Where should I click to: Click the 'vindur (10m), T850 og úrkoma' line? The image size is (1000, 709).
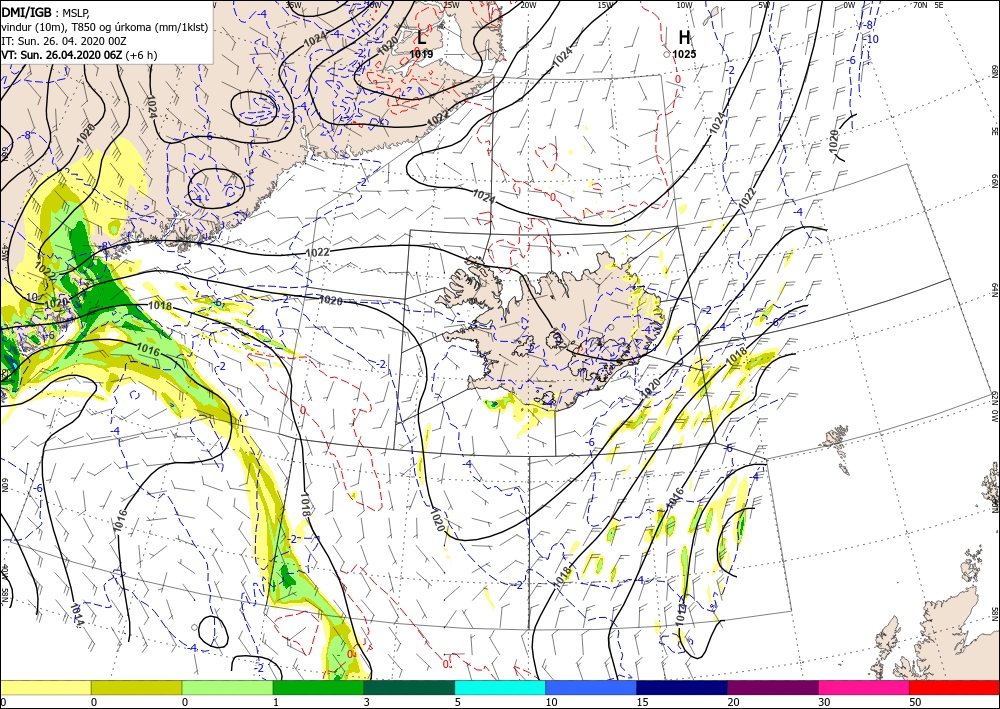pos(105,27)
